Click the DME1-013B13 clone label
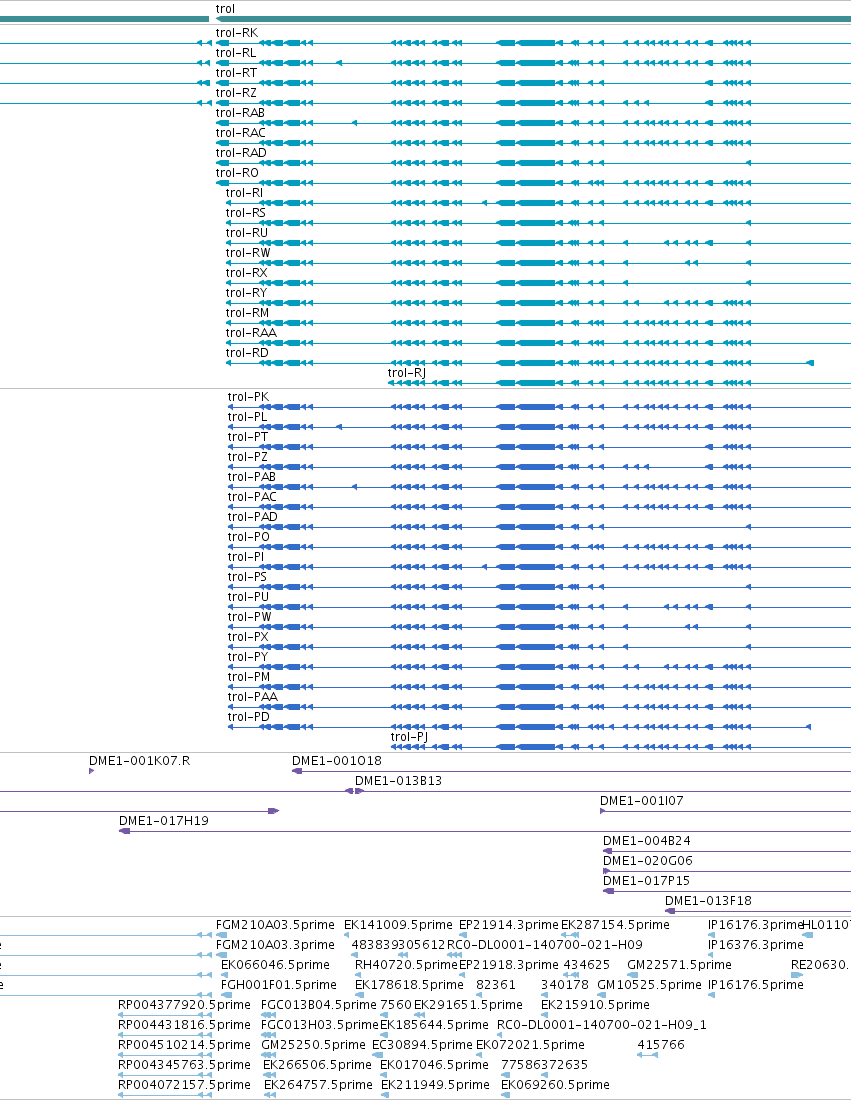Viewport: 851px width, 1100px height. [398, 781]
